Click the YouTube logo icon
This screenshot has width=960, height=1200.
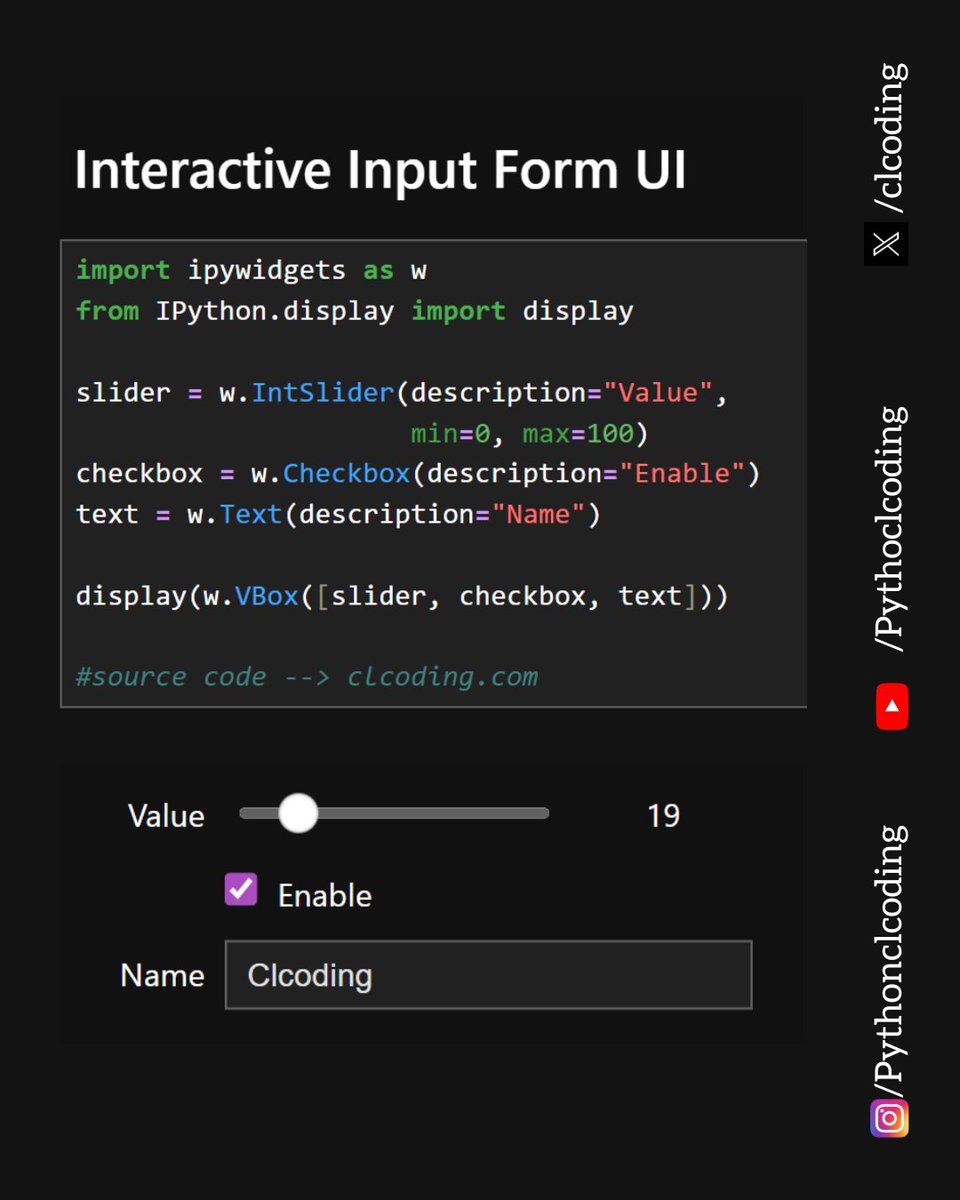pos(891,706)
